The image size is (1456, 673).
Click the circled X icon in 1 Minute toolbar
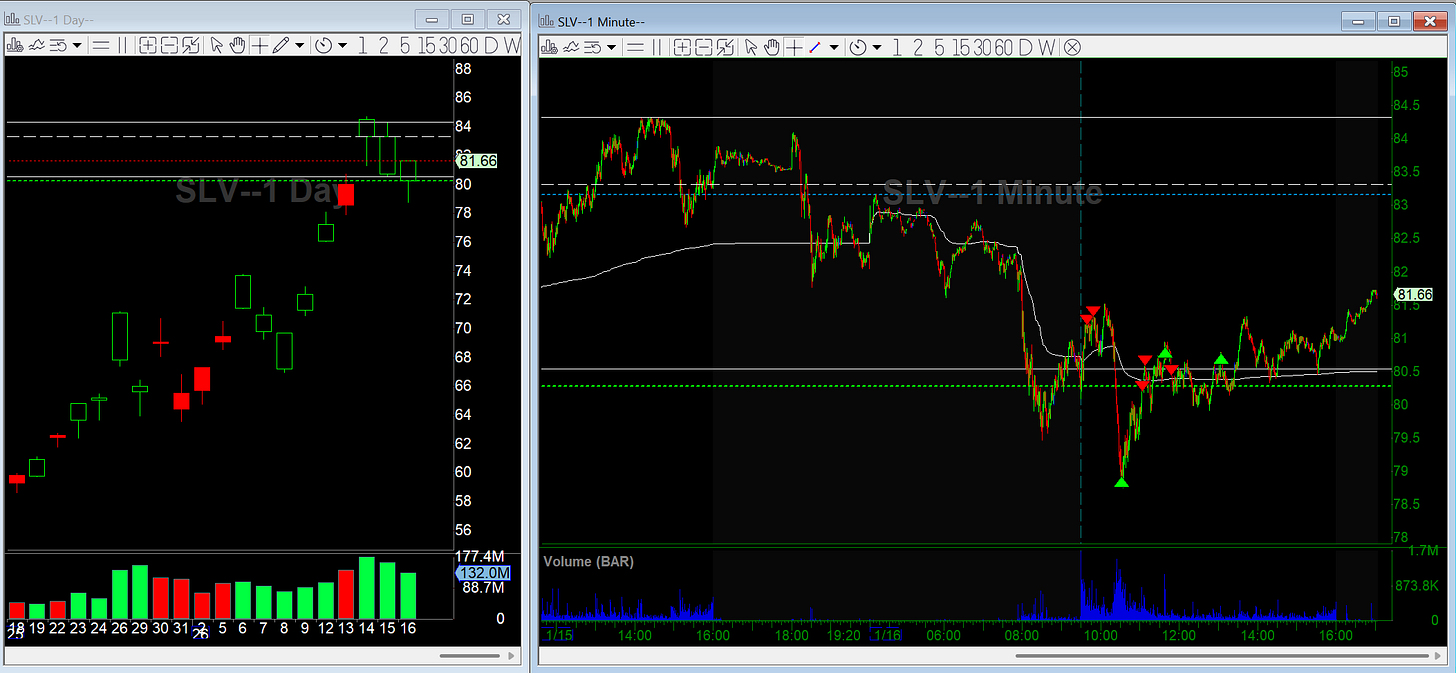(x=1071, y=47)
